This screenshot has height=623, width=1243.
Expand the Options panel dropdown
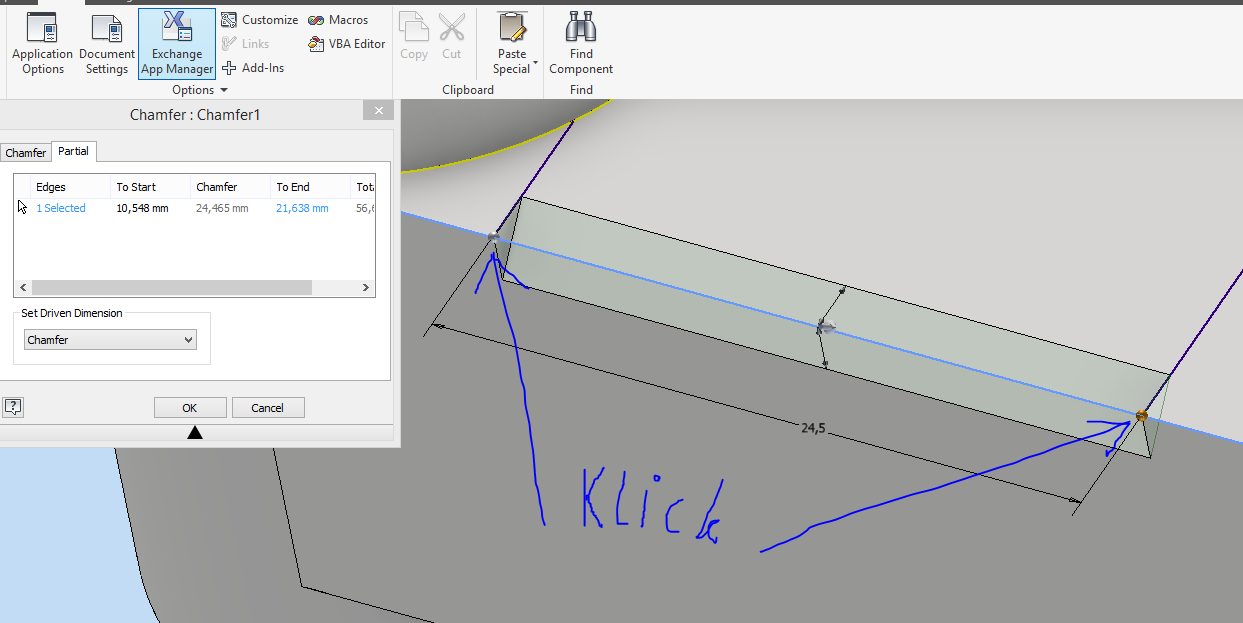[x=223, y=89]
